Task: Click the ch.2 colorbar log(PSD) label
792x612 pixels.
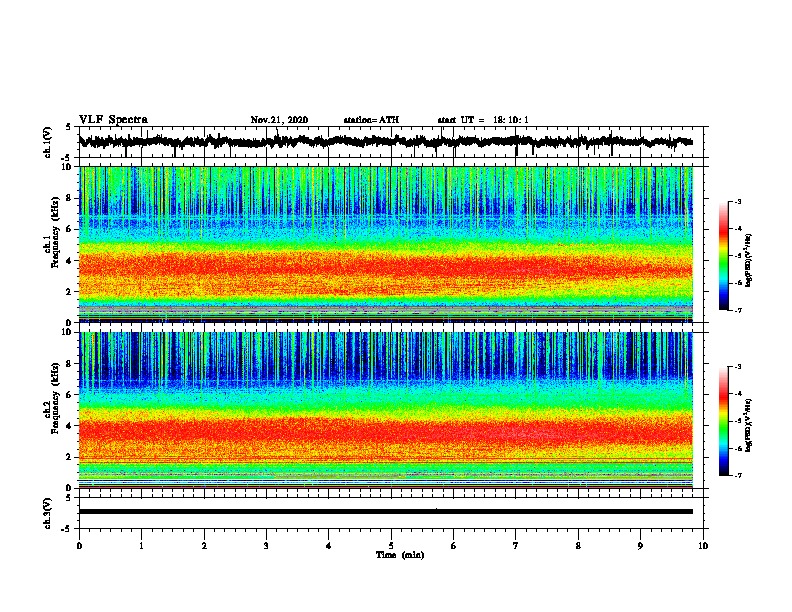Action: (748, 425)
